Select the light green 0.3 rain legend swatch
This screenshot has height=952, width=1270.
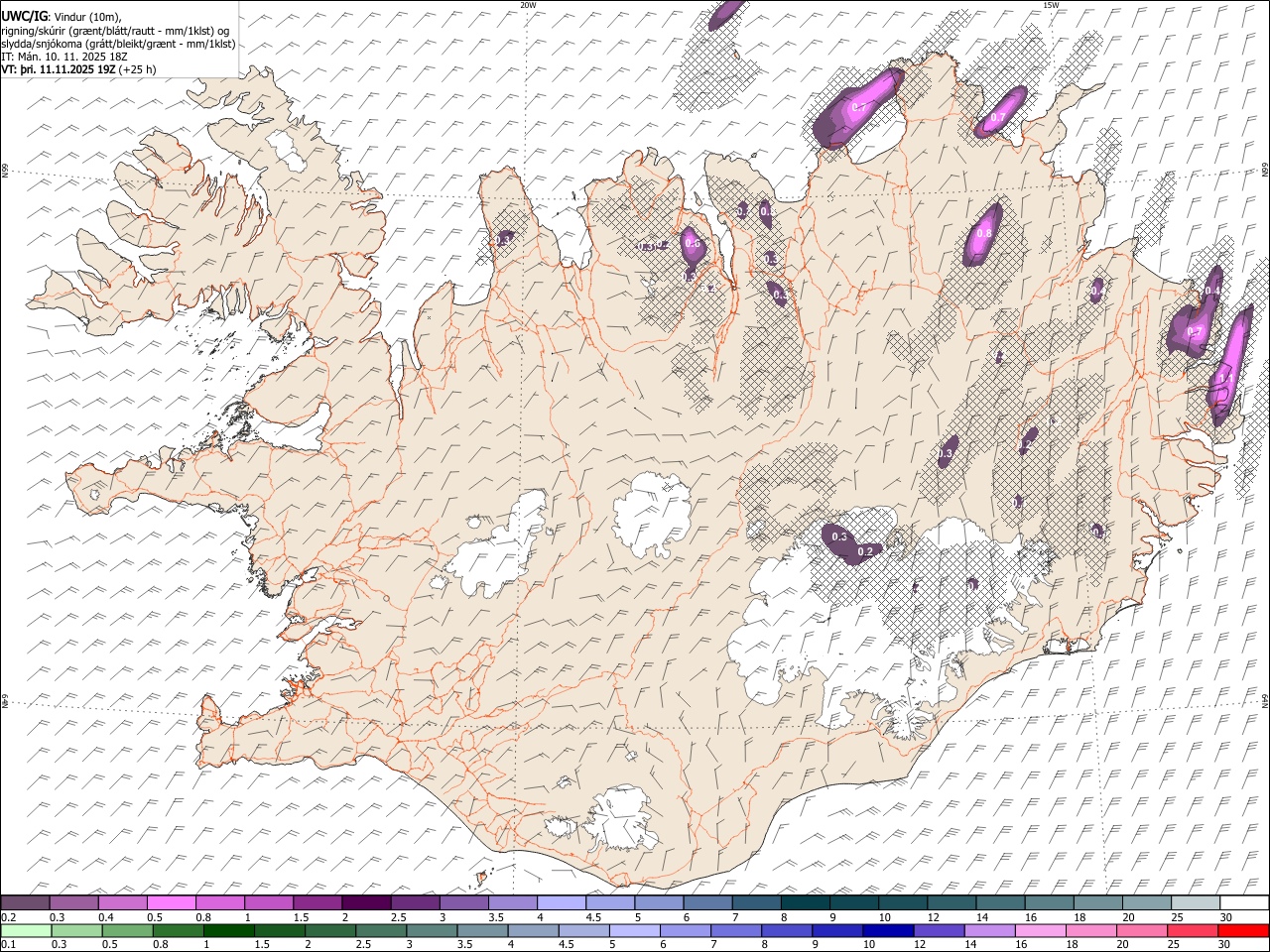click(x=76, y=930)
